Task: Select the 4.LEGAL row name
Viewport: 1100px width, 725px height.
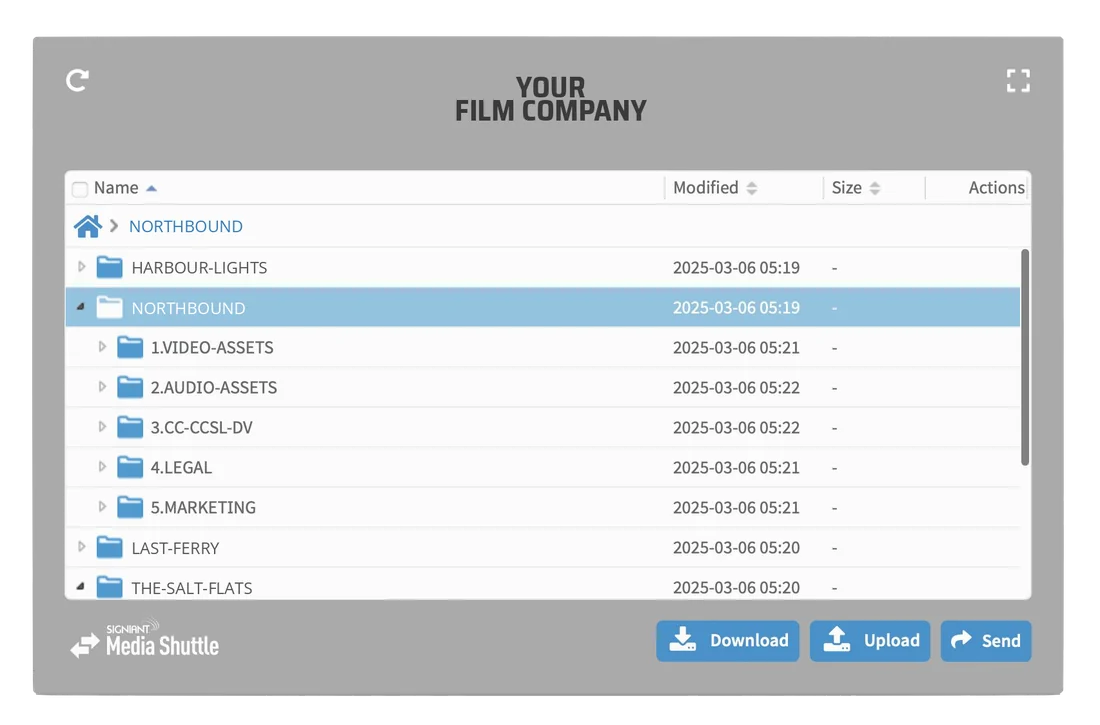Action: click(181, 468)
